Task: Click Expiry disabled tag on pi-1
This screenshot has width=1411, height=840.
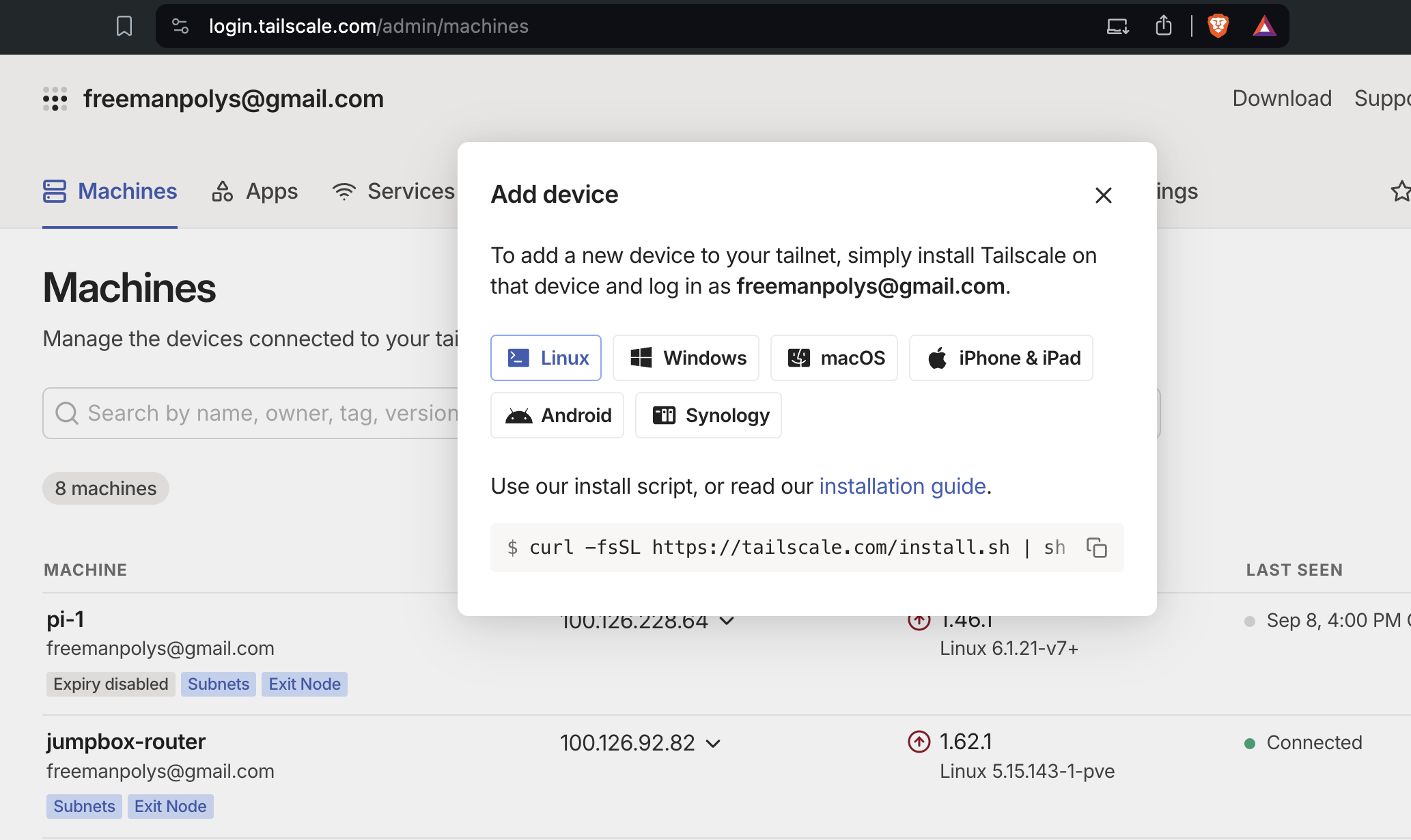Action: pos(111,684)
